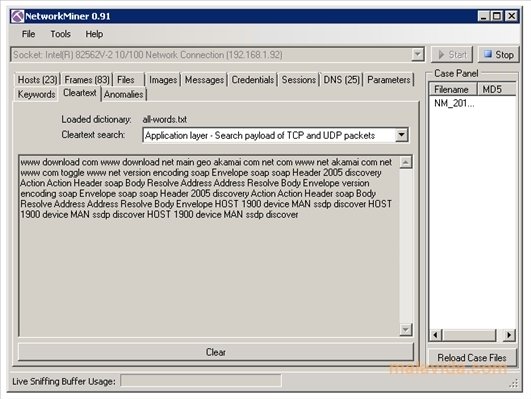Switch to the Sessions tab
Image resolution: width=531 pixels, height=399 pixels.
[298, 80]
